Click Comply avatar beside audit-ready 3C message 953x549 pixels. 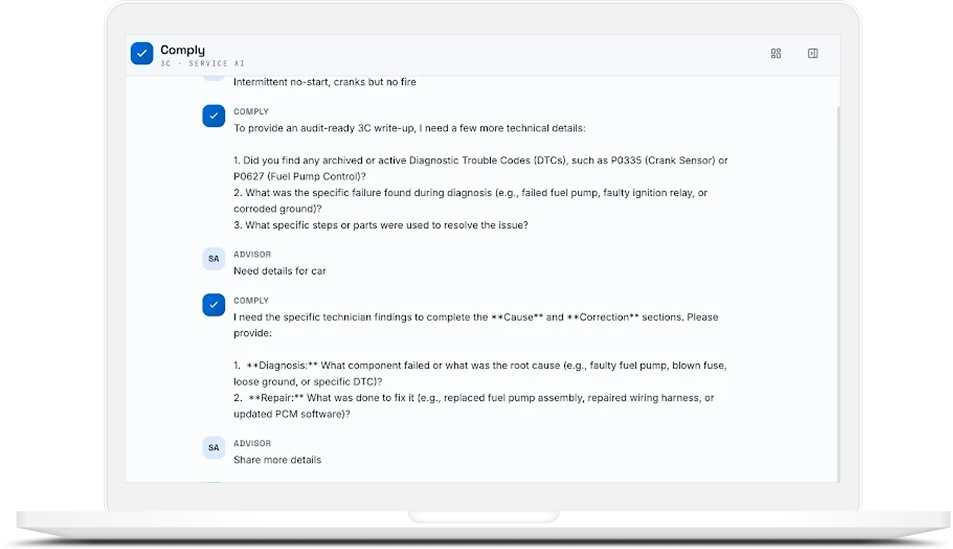[x=213, y=116]
